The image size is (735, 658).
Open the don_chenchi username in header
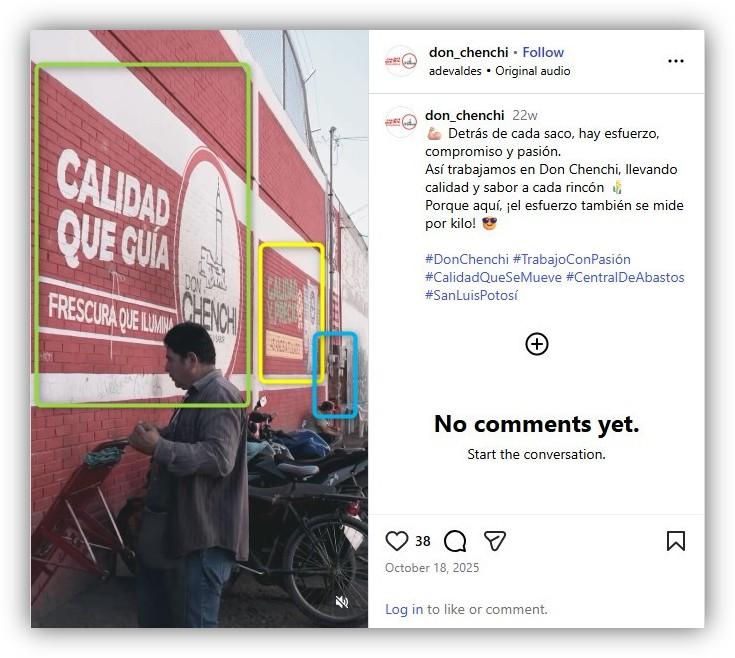pyautogui.click(x=468, y=52)
